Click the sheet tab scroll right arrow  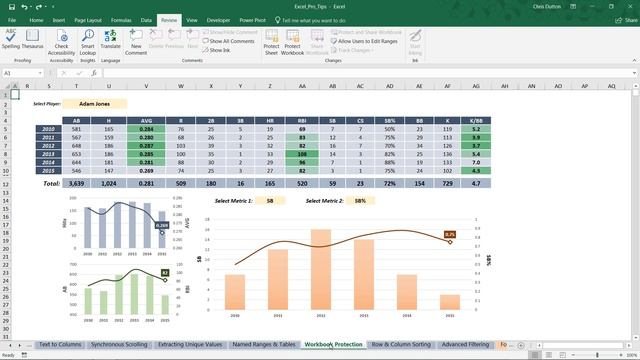[x=19, y=345]
